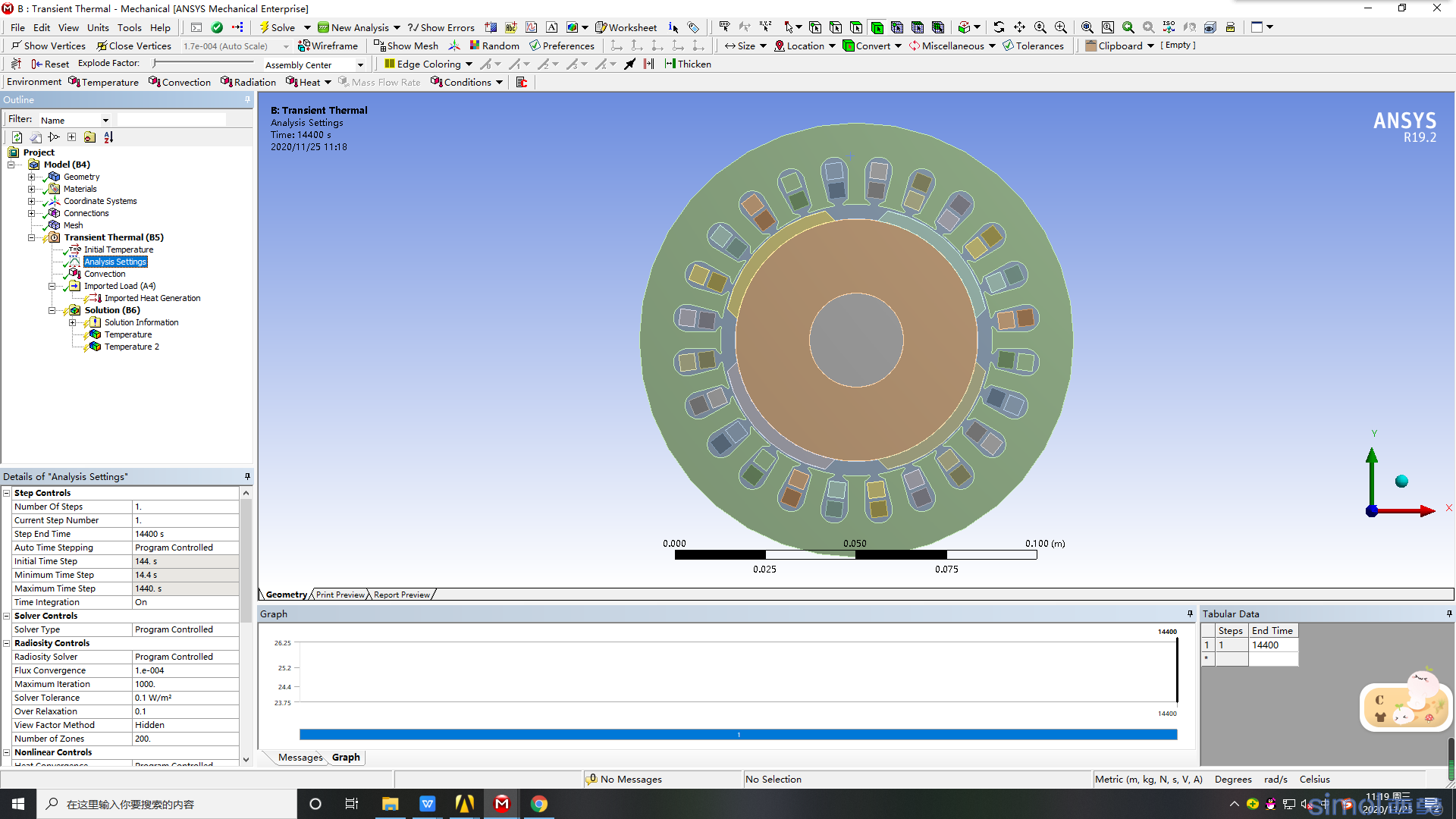
Task: Select the Vertex selection filter cube
Action: click(815, 27)
